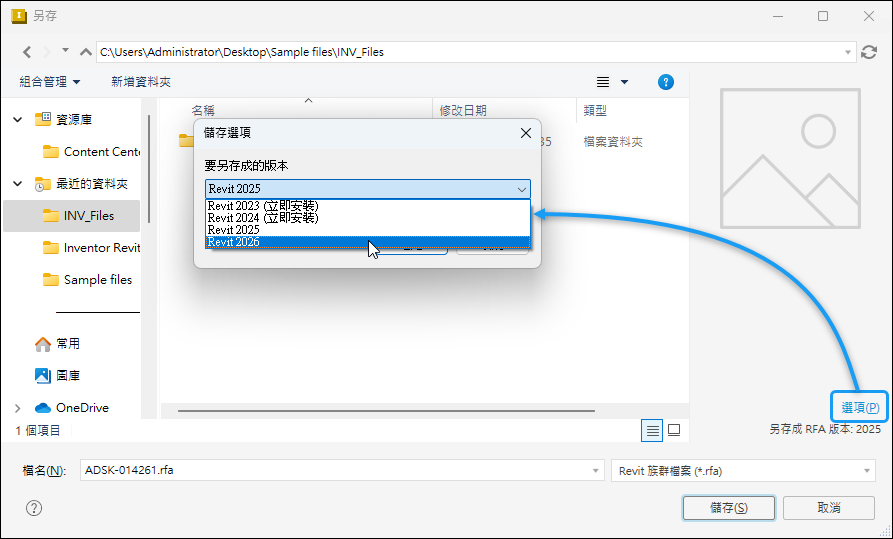Select OneDrive in navigation pane
Viewport: 893px width, 539px height.
pos(72,408)
